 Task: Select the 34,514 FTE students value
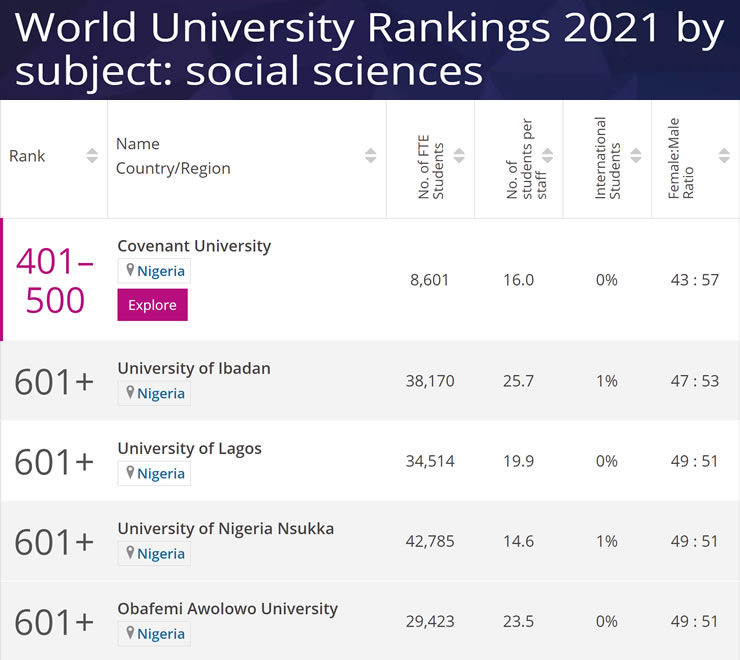point(430,461)
